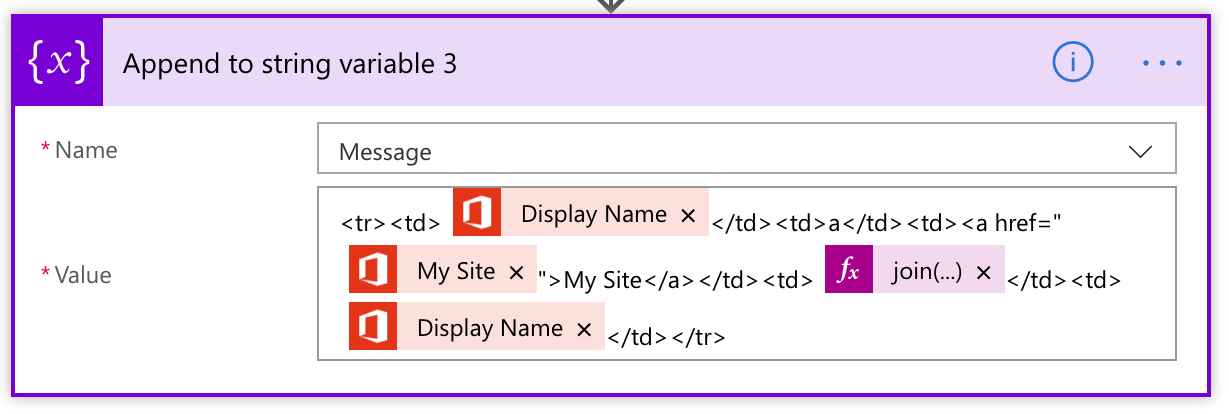Select the Message text in the Name field

pos(385,152)
